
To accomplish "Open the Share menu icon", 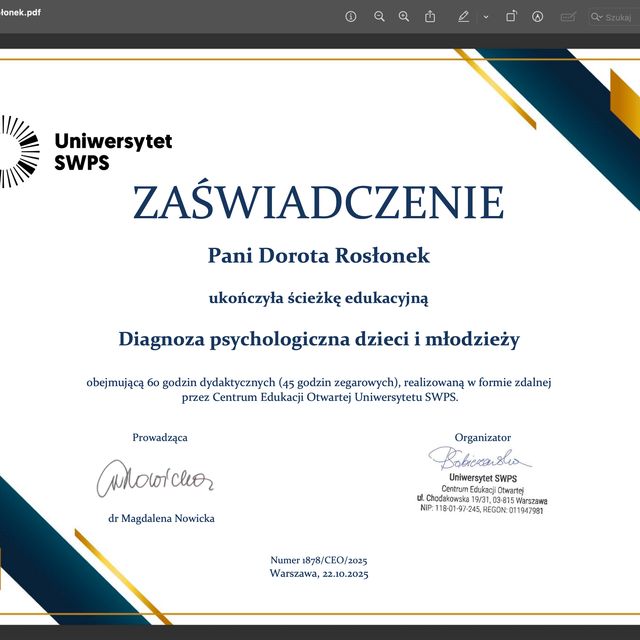I will pos(430,17).
